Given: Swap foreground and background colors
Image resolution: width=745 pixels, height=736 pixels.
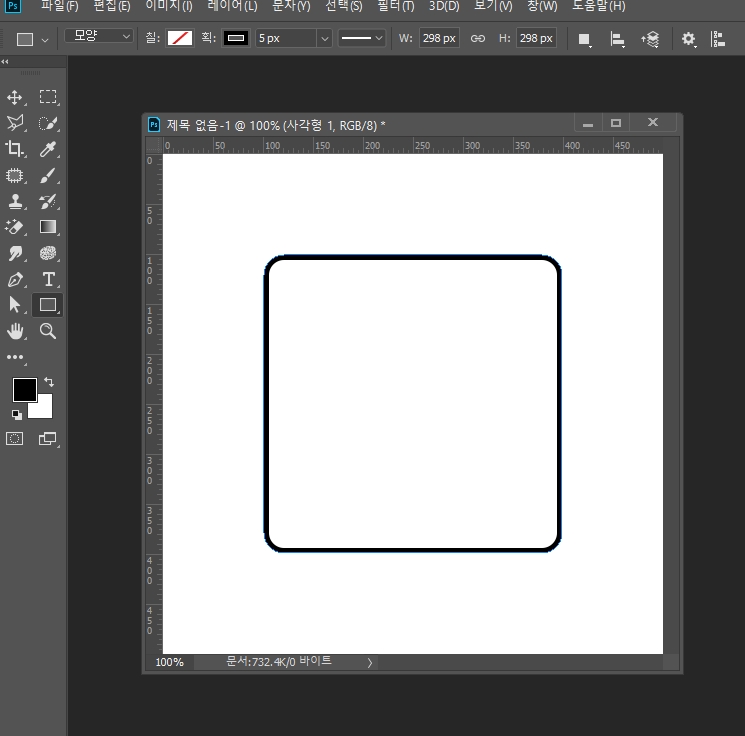Looking at the screenshot, I should click(x=48, y=382).
